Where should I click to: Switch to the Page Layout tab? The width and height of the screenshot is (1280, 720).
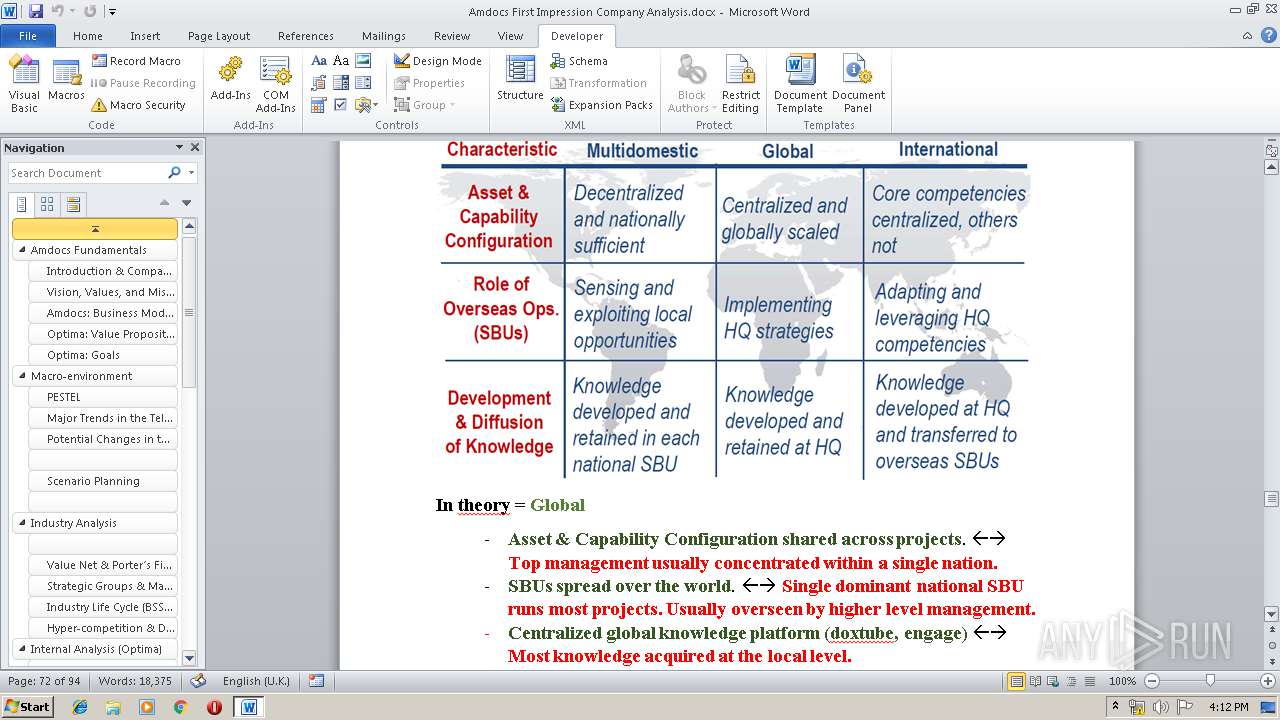pyautogui.click(x=219, y=36)
